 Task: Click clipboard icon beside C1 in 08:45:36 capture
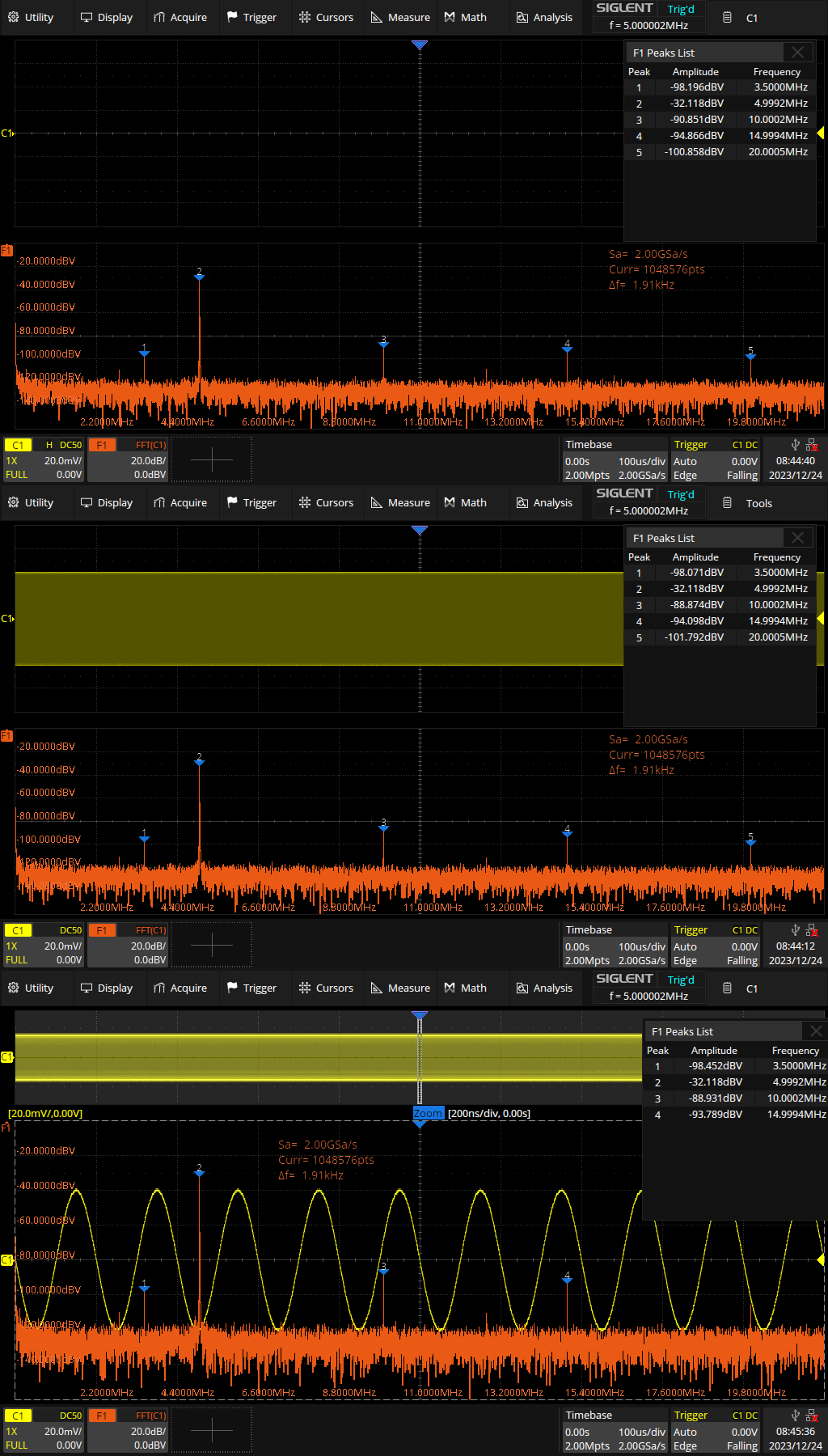pos(727,988)
